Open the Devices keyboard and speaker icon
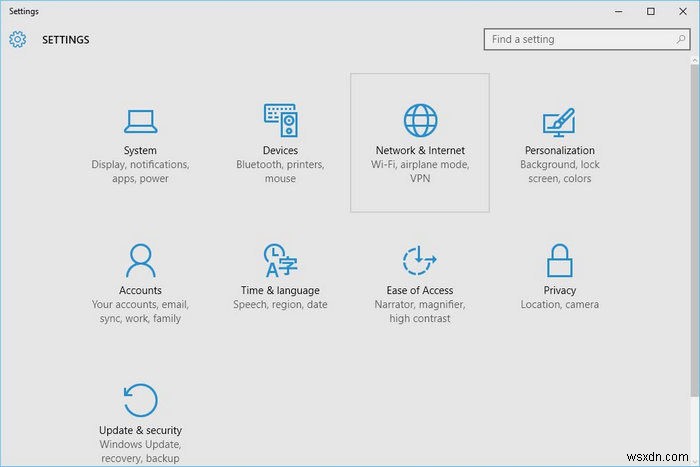Image resolution: width=700 pixels, height=467 pixels. coord(280,120)
